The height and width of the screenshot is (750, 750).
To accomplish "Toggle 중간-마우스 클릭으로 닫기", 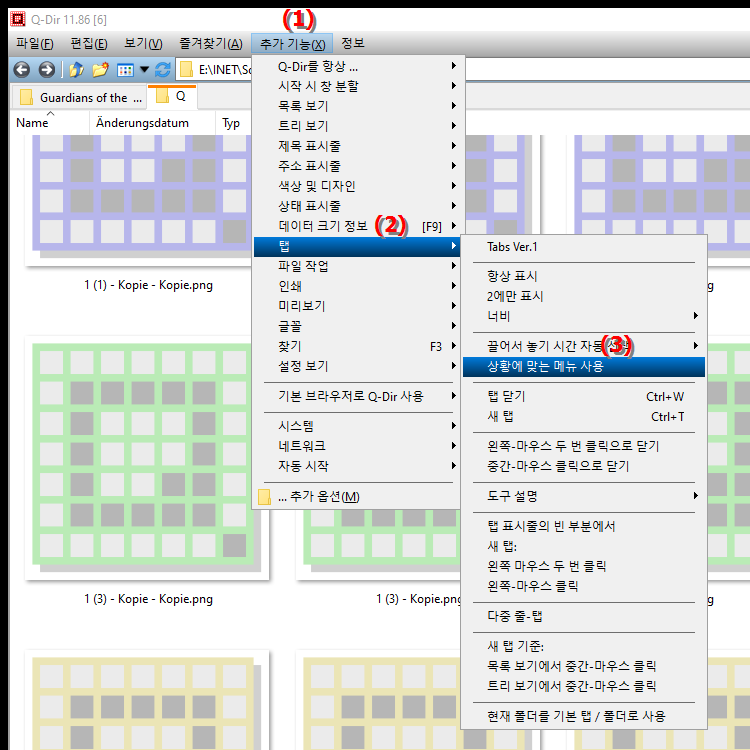I will (x=584, y=466).
